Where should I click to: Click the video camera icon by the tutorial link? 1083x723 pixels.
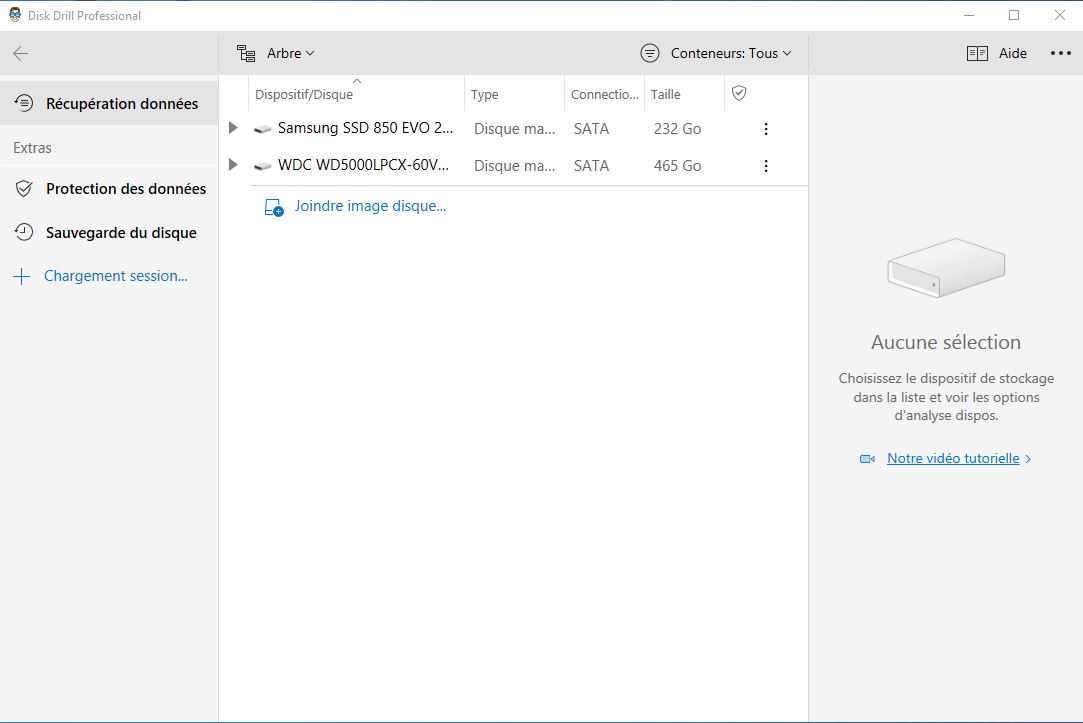pyautogui.click(x=868, y=459)
